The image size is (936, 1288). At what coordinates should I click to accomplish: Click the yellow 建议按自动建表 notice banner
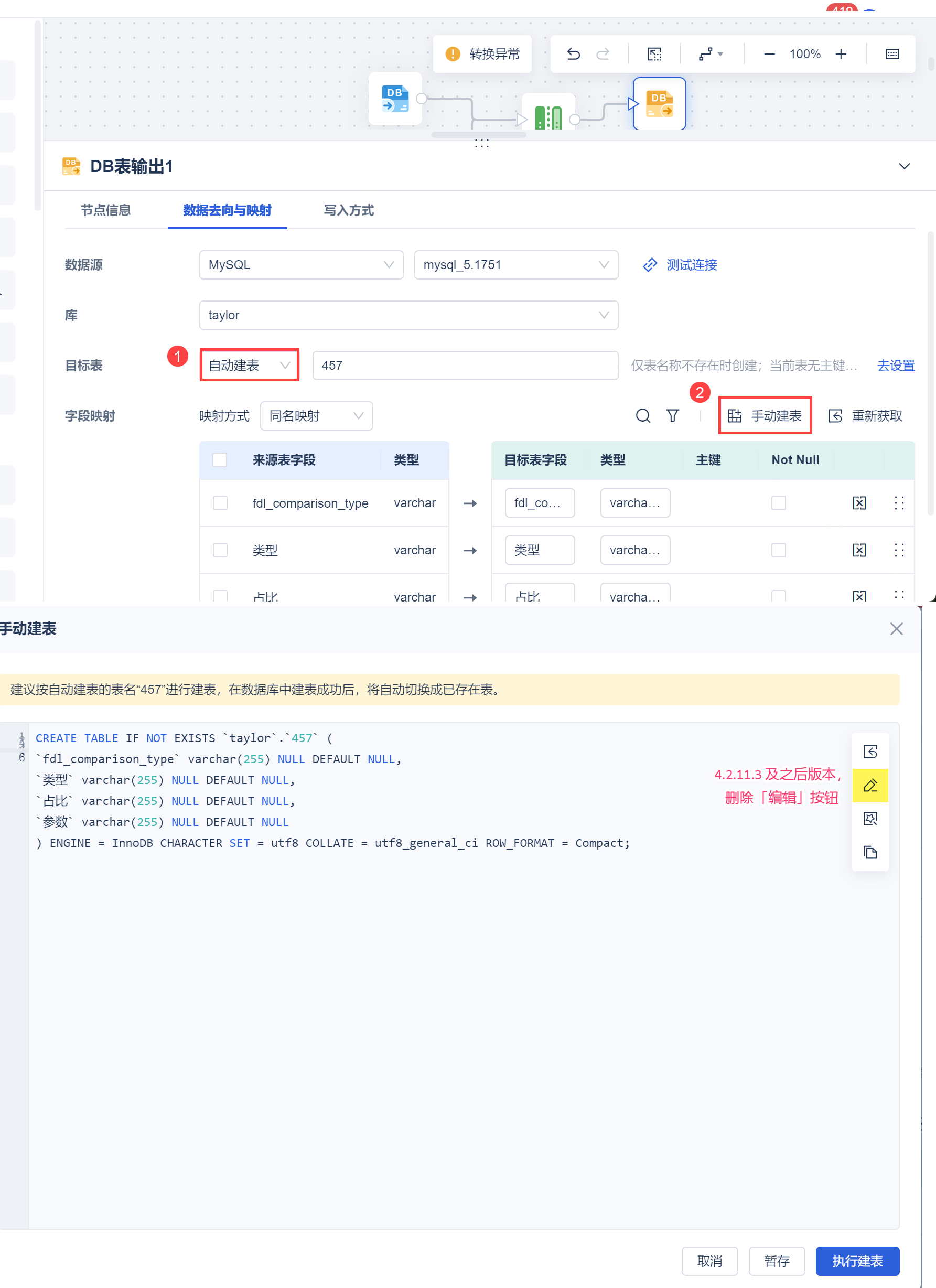[x=449, y=690]
